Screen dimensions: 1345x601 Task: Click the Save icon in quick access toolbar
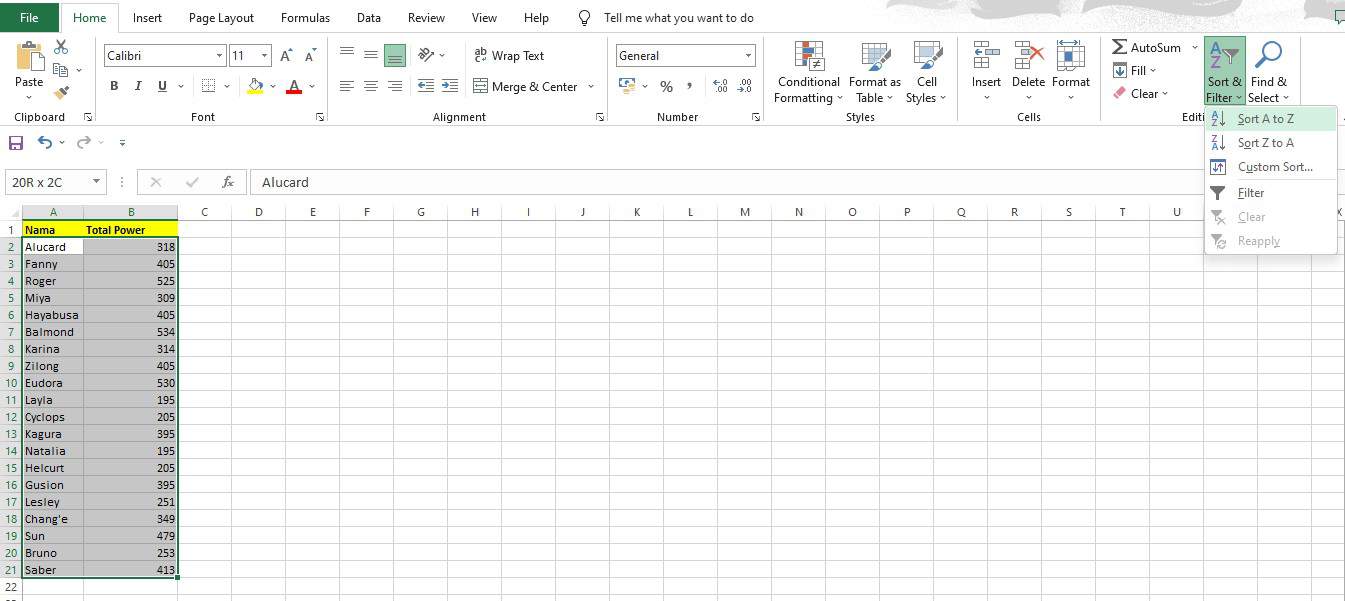[x=15, y=143]
